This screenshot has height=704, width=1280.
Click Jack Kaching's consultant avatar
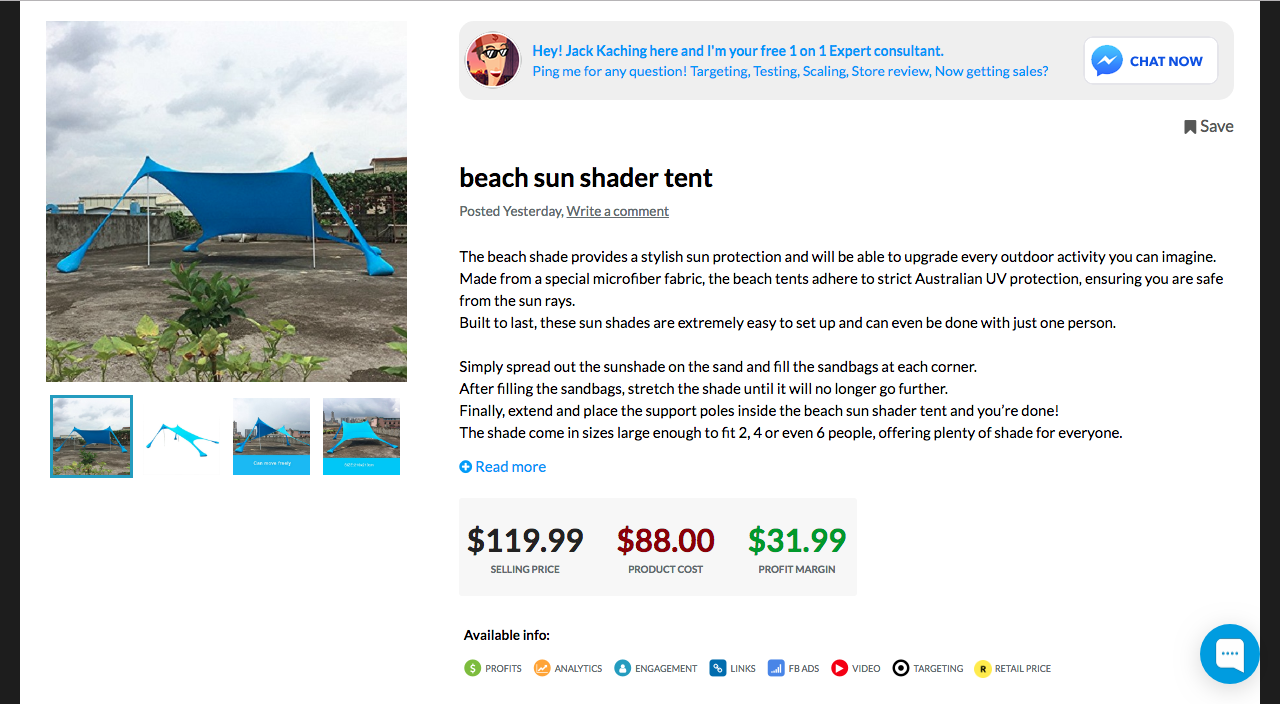tap(493, 60)
